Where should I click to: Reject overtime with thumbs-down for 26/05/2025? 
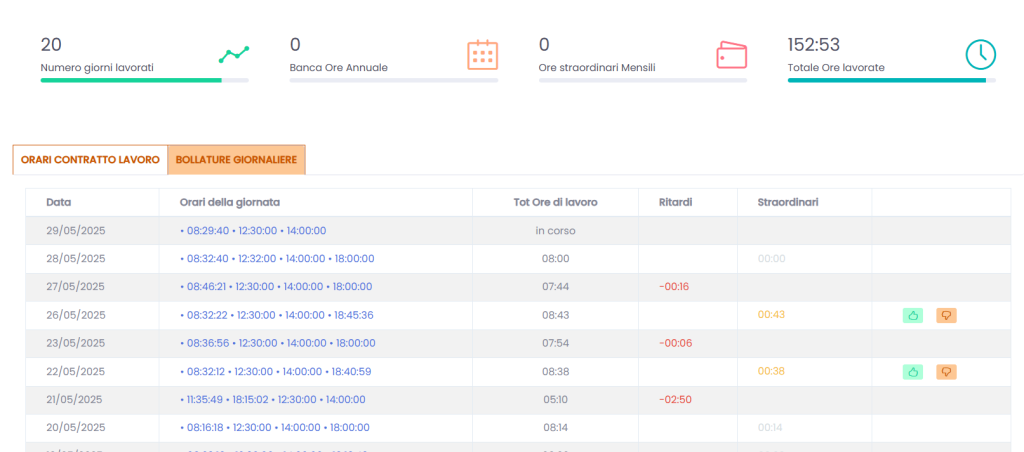click(946, 315)
